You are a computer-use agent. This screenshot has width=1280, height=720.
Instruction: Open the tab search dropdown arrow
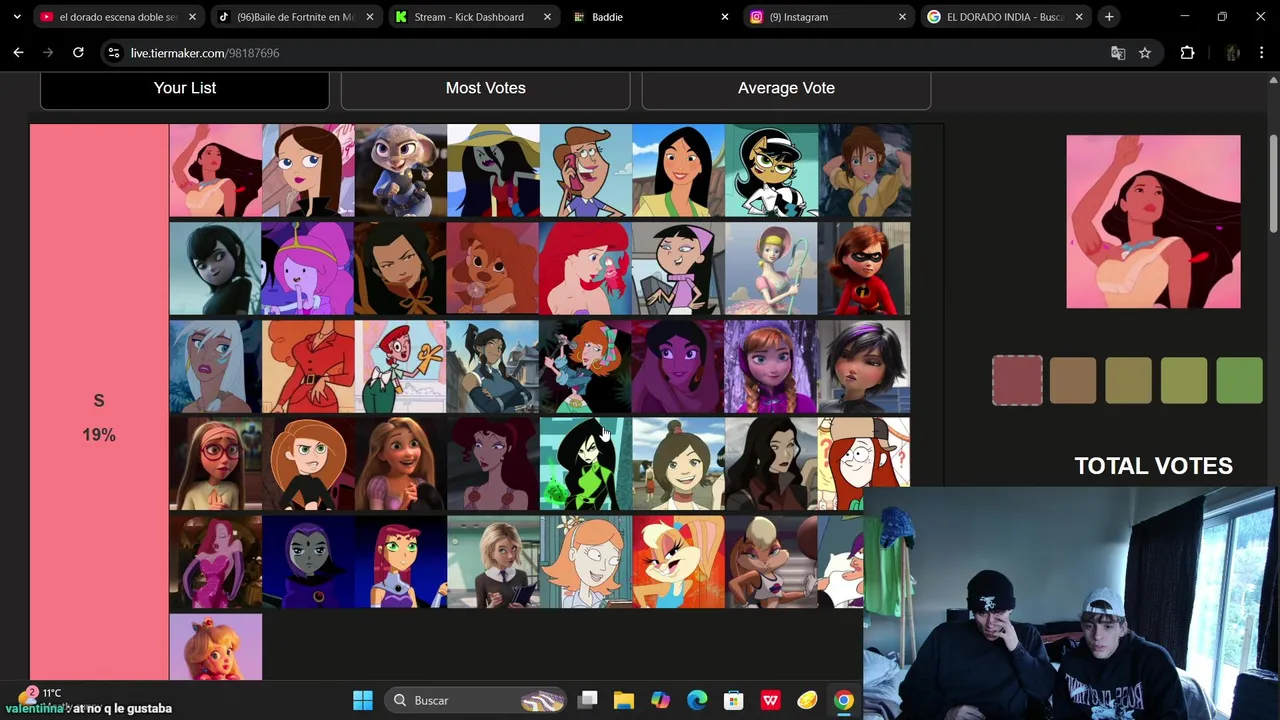16,17
